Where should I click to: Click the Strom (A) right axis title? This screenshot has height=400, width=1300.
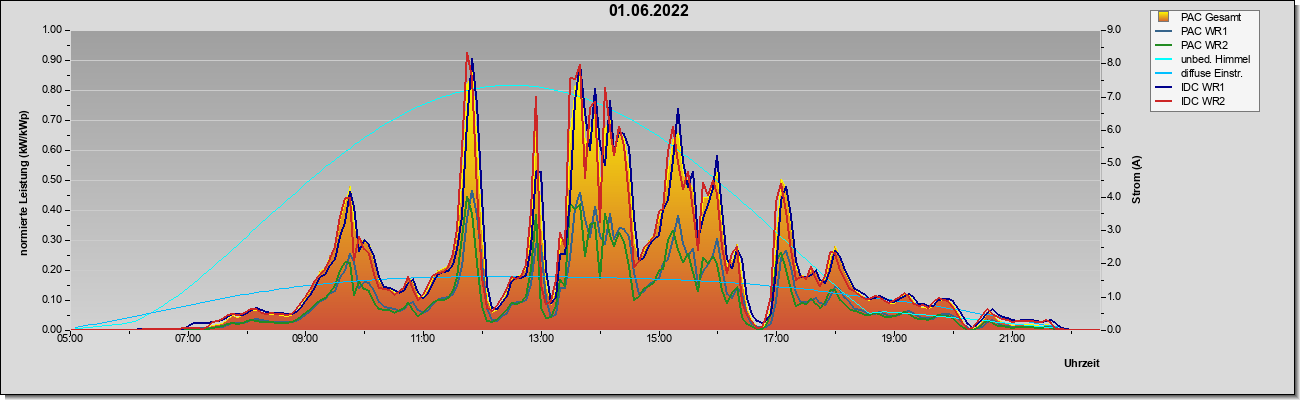[x=1137, y=180]
